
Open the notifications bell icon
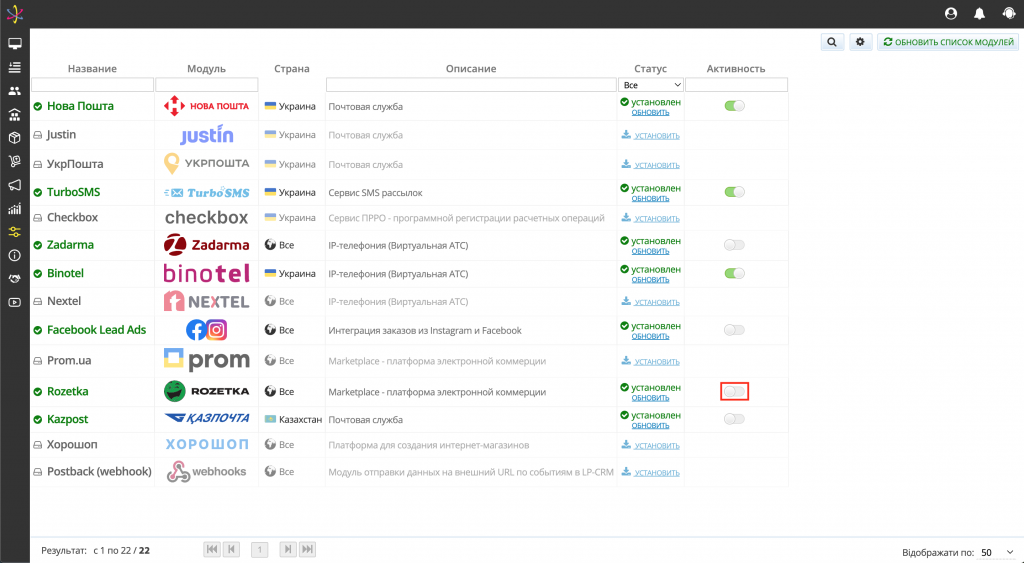click(x=980, y=14)
